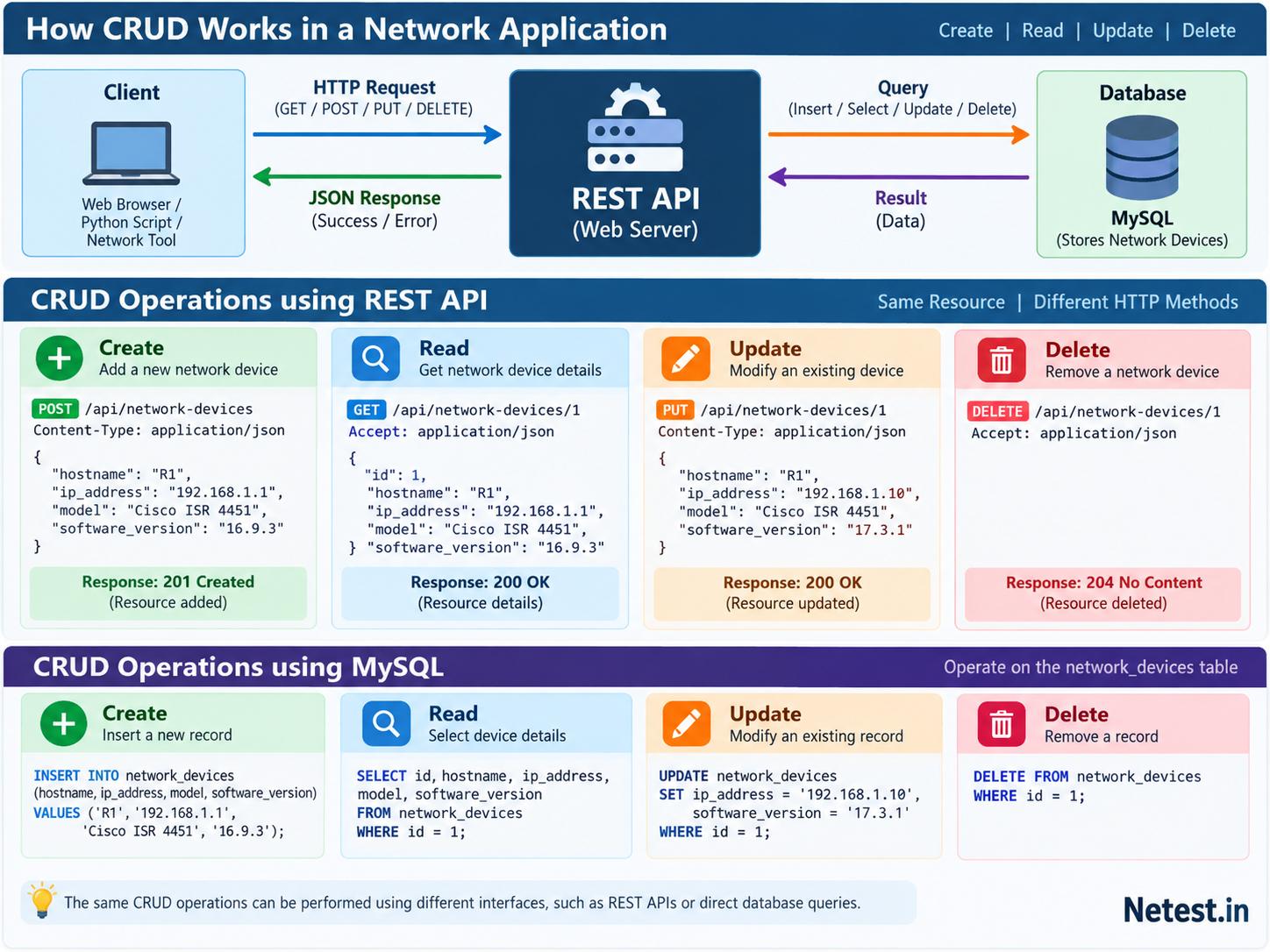Click the REST API server gear icon

tap(635, 127)
